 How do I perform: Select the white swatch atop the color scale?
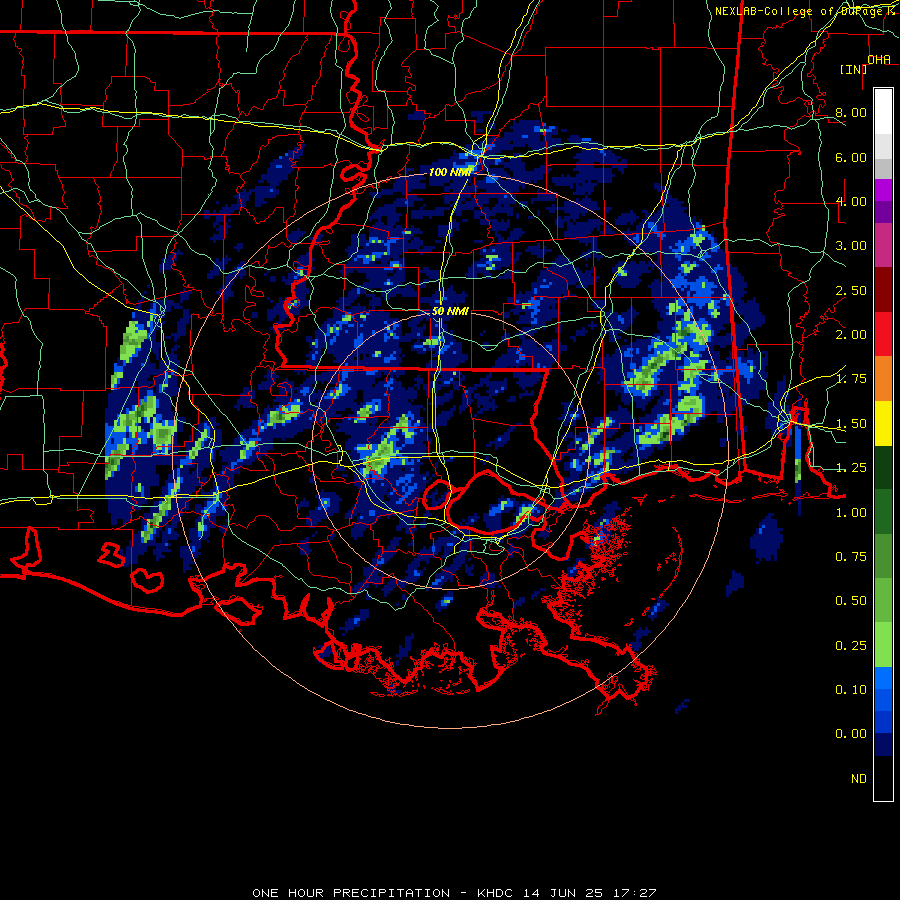883,112
